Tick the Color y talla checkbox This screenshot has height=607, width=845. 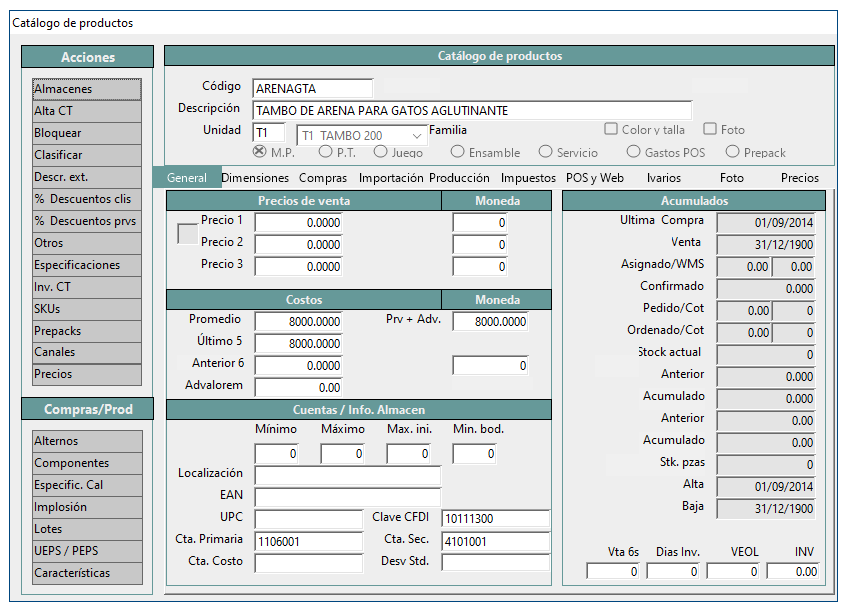point(611,129)
